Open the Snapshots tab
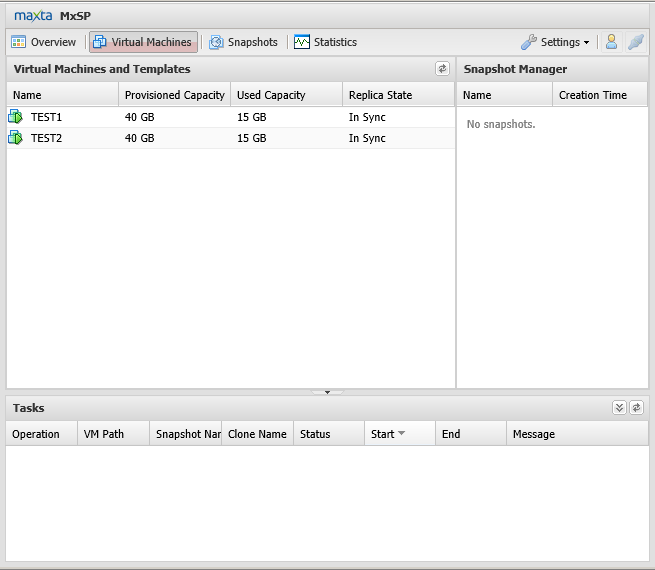 point(244,42)
